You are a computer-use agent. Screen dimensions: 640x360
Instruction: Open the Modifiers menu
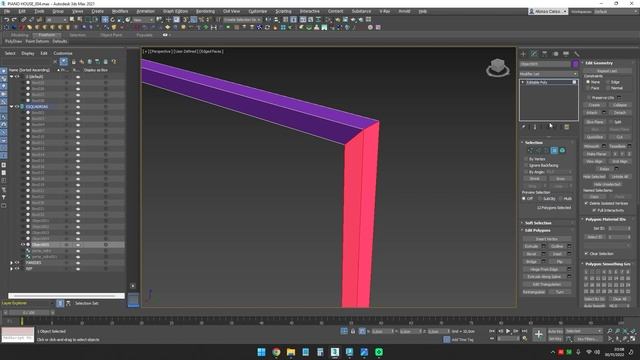pos(120,11)
